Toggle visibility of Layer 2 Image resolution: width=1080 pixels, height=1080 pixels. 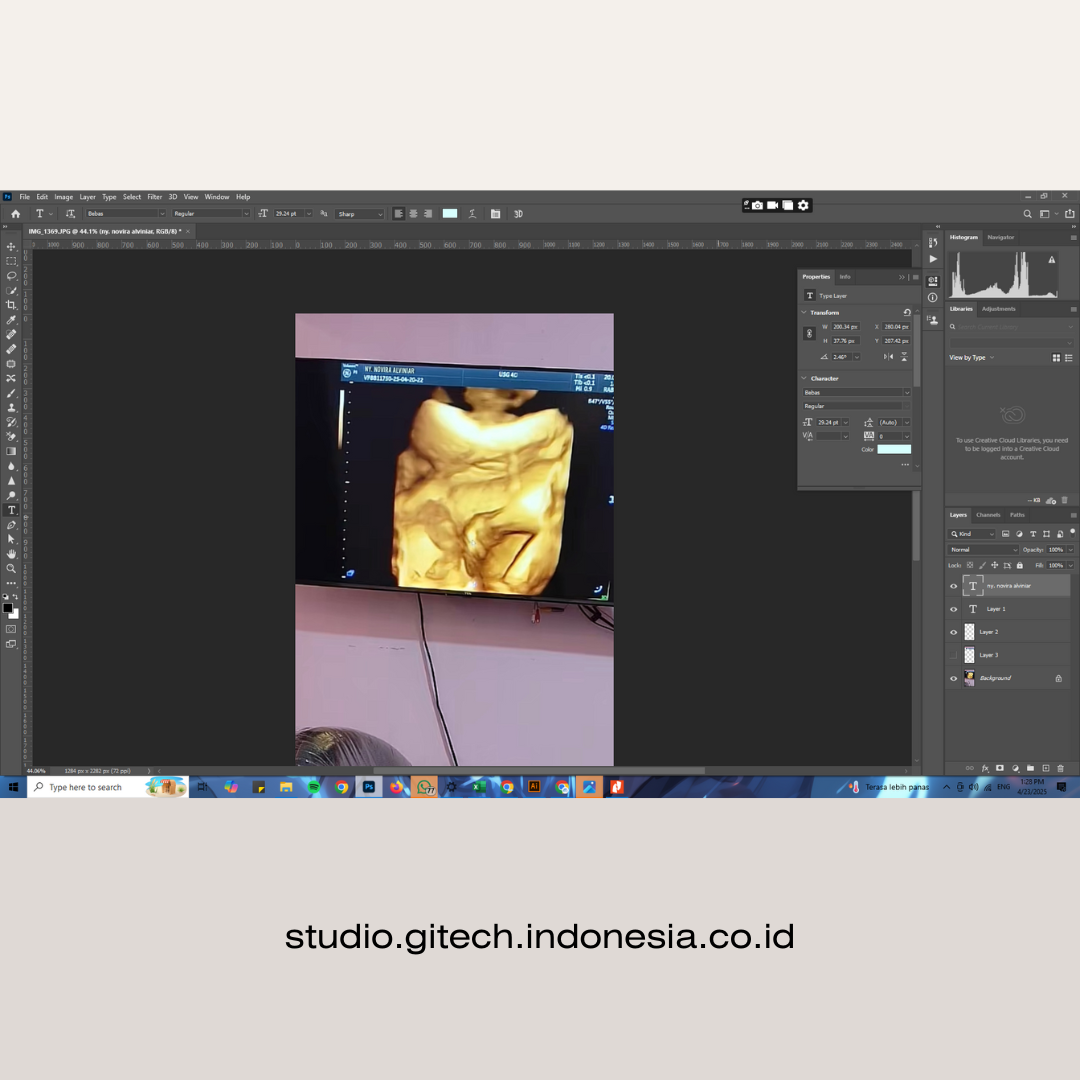[x=953, y=632]
